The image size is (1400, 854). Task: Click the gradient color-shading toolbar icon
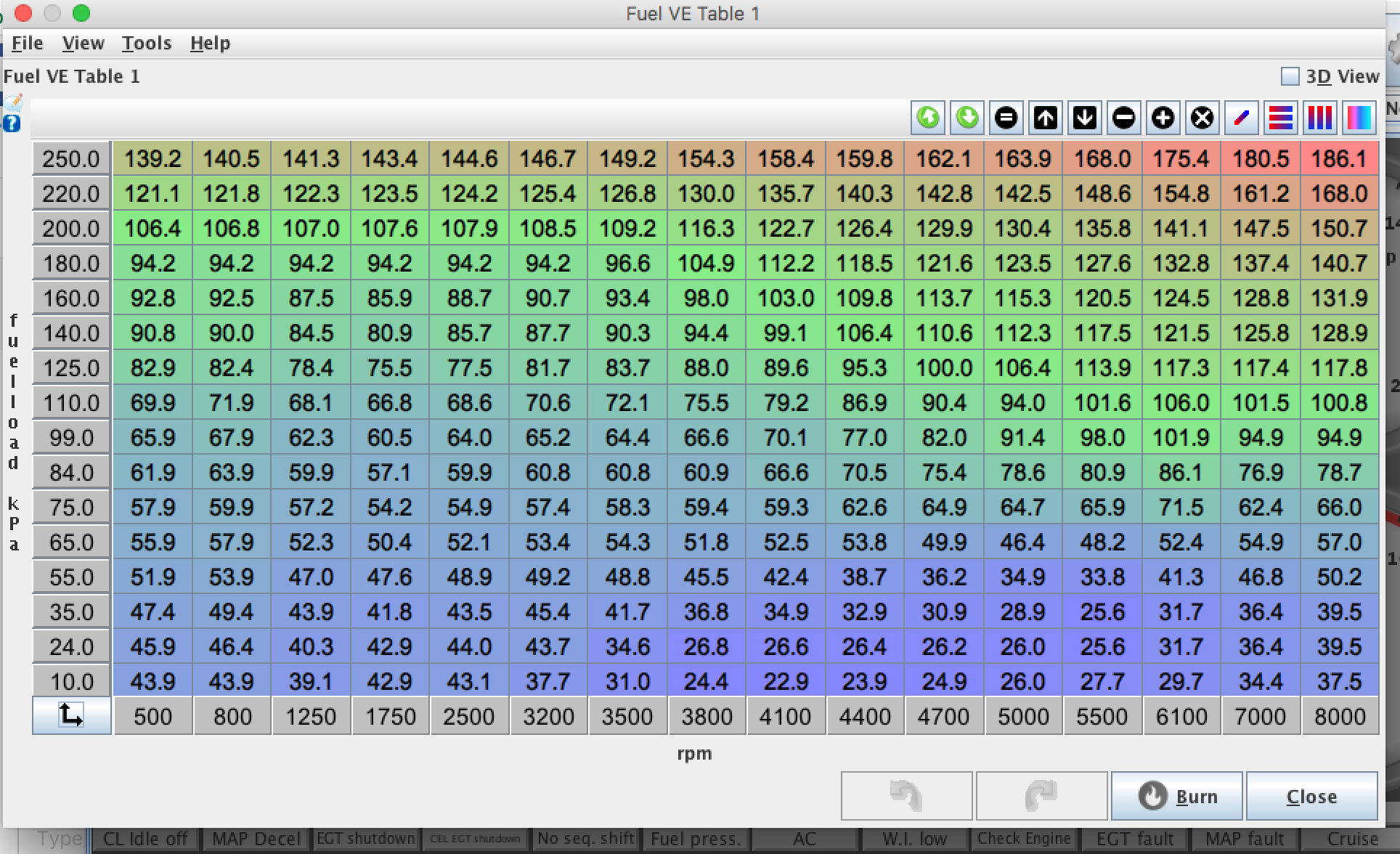pos(1359,118)
